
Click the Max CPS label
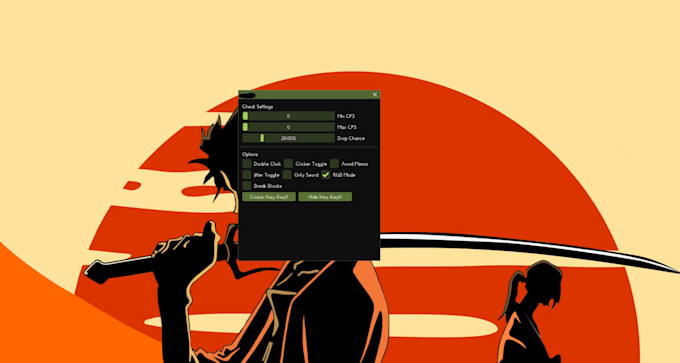pyautogui.click(x=347, y=128)
